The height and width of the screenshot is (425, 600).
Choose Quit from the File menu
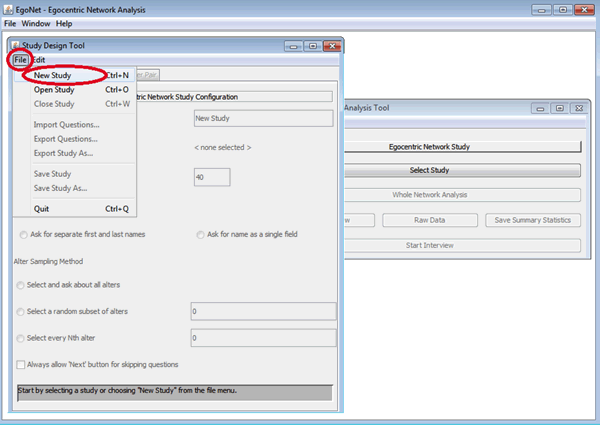(x=75, y=209)
